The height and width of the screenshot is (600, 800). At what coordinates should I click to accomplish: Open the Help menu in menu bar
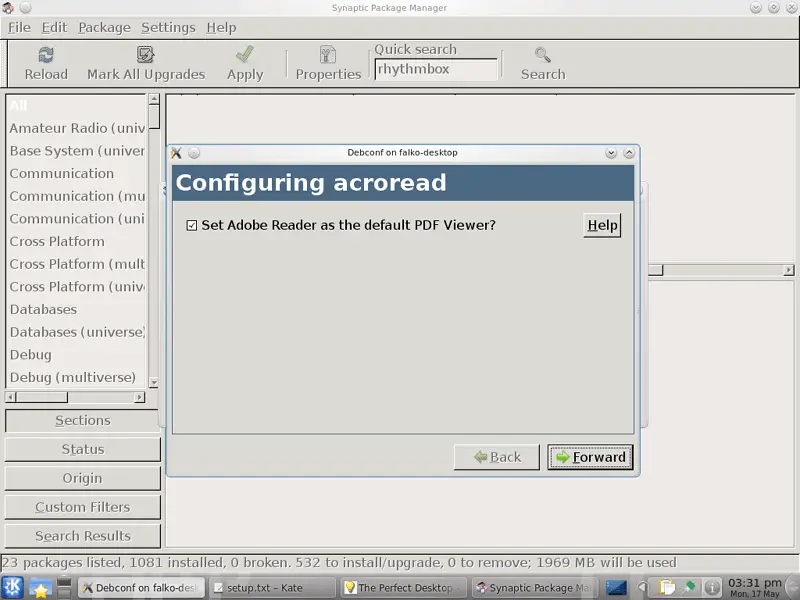pos(221,28)
